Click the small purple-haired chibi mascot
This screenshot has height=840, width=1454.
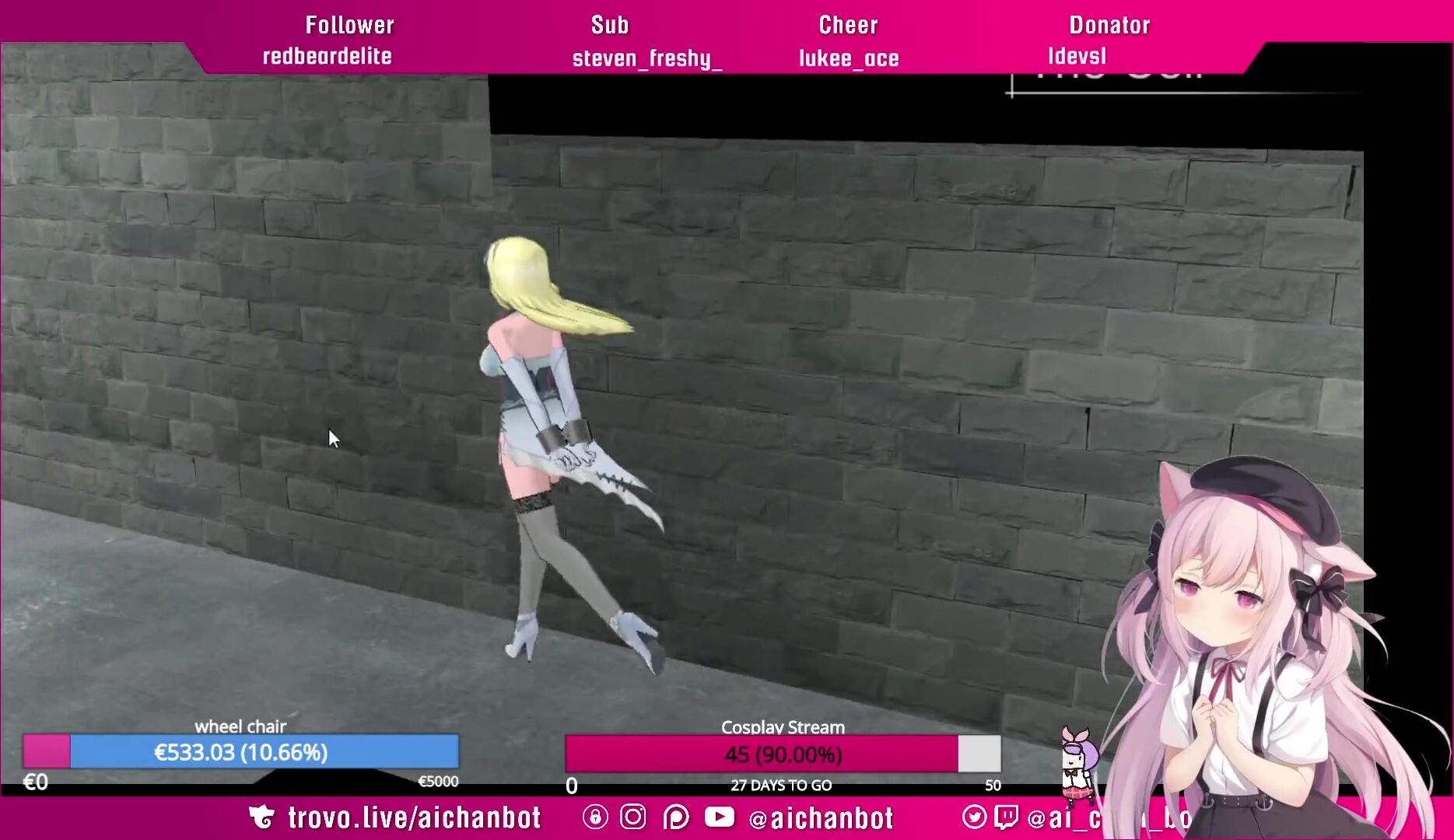pos(1079,764)
